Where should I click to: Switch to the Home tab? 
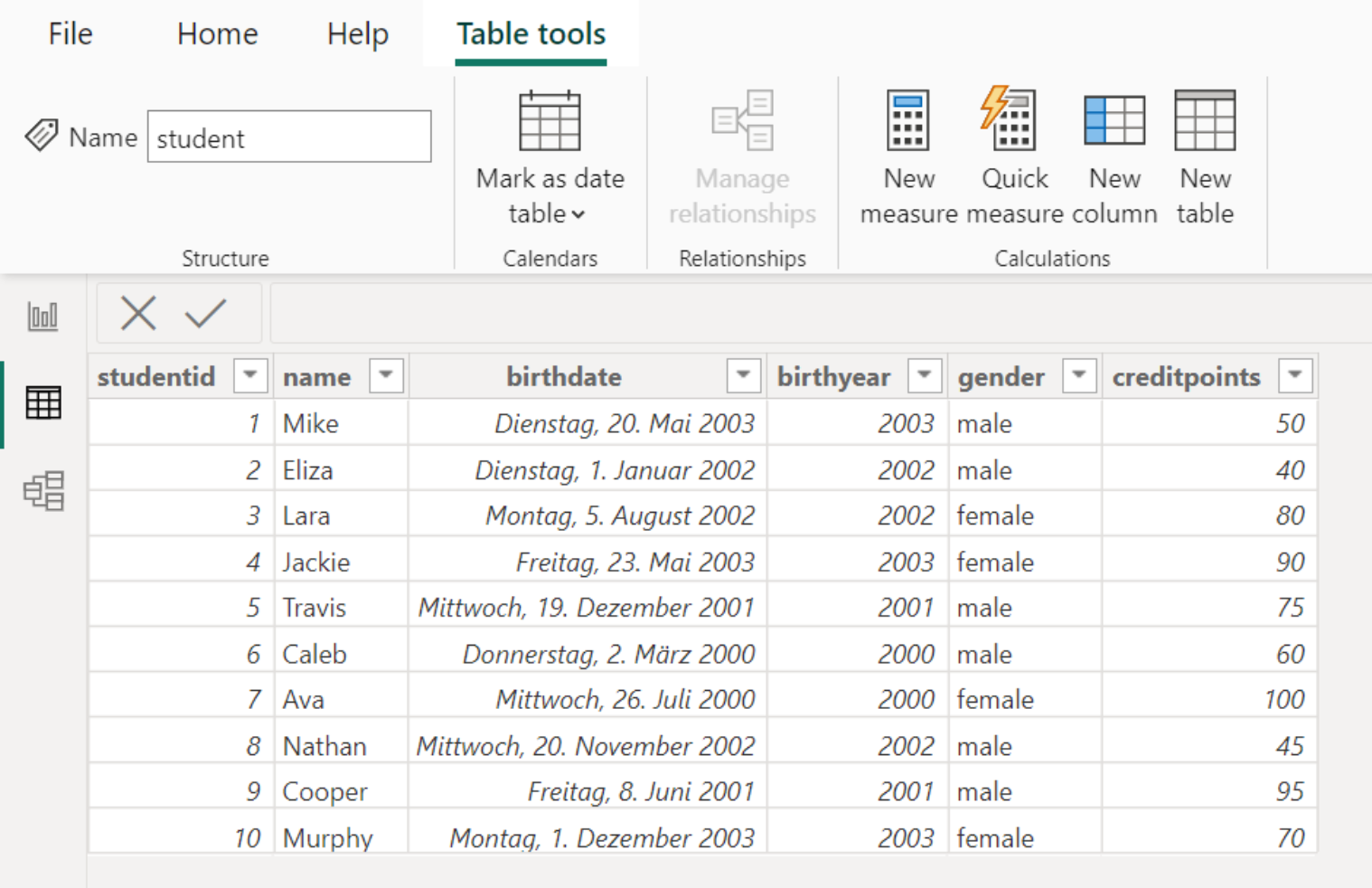[x=217, y=34]
